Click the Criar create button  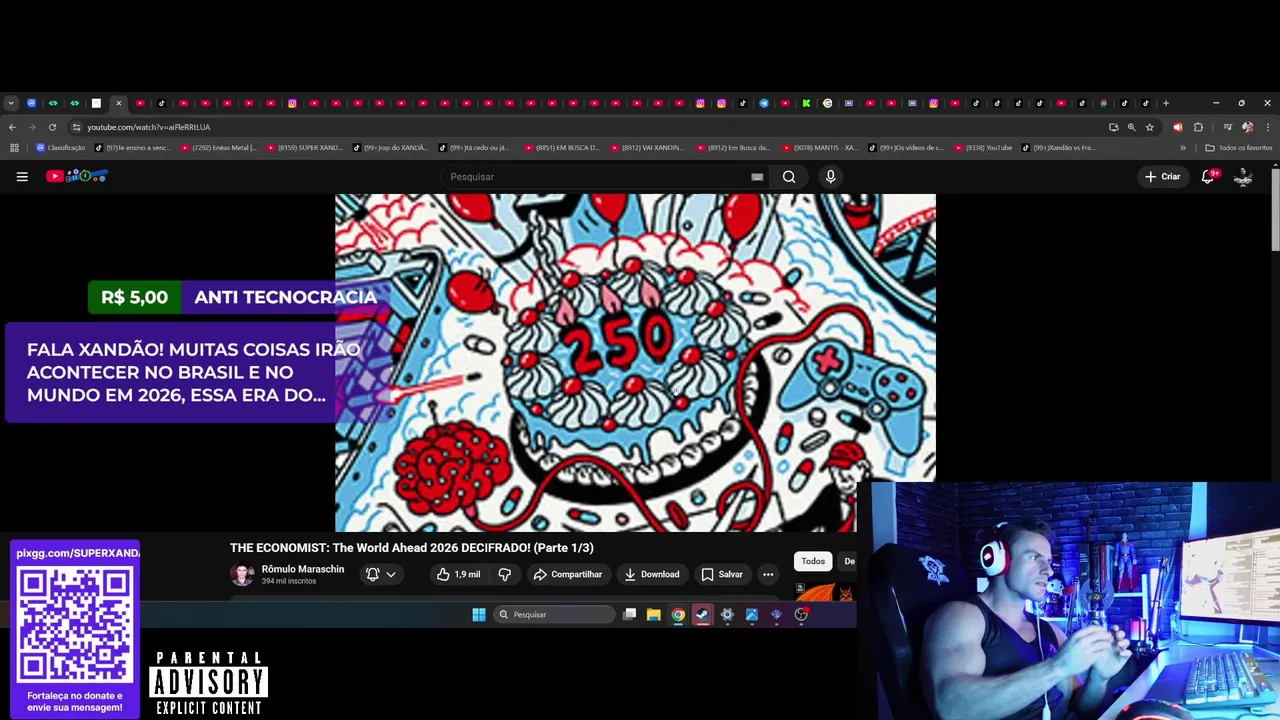tap(1163, 177)
